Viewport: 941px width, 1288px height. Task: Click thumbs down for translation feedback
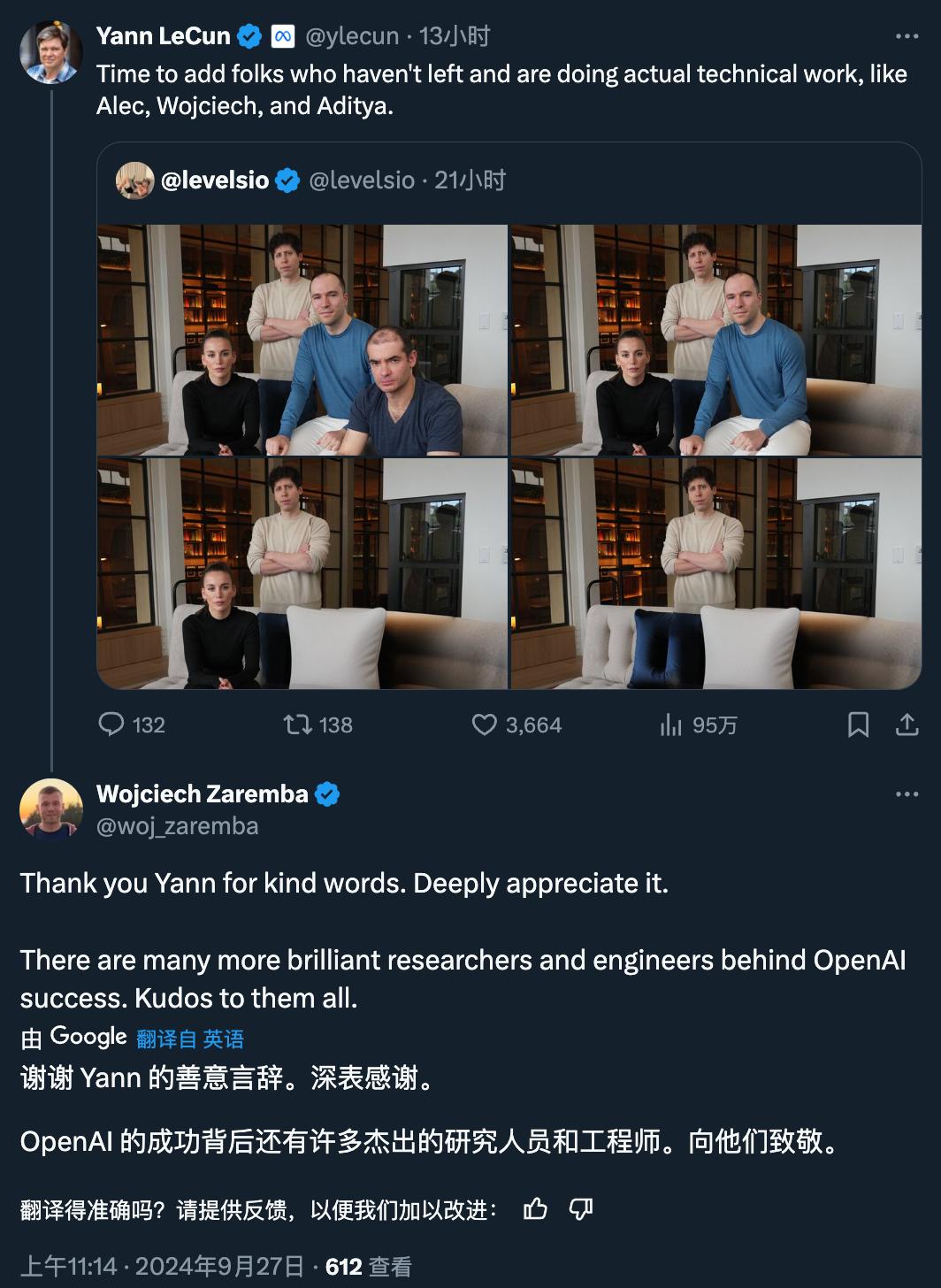[x=581, y=1209]
